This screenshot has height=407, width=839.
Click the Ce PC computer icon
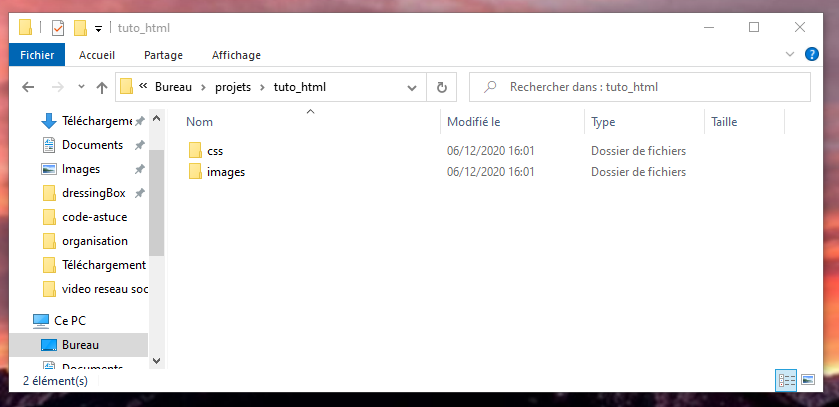[x=41, y=321]
